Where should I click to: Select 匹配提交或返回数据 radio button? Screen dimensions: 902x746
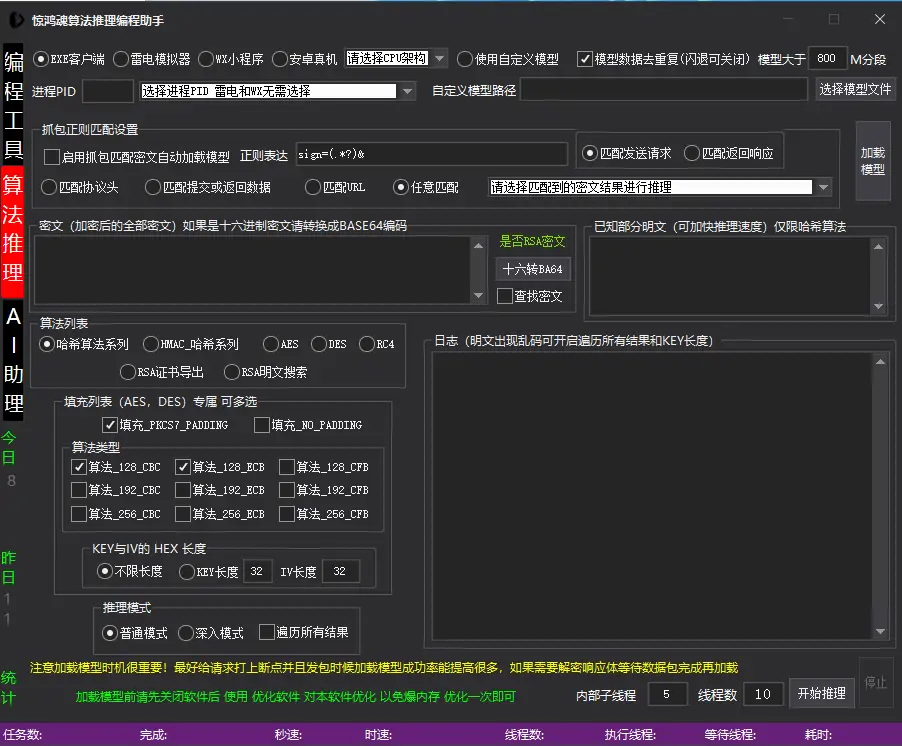click(208, 187)
